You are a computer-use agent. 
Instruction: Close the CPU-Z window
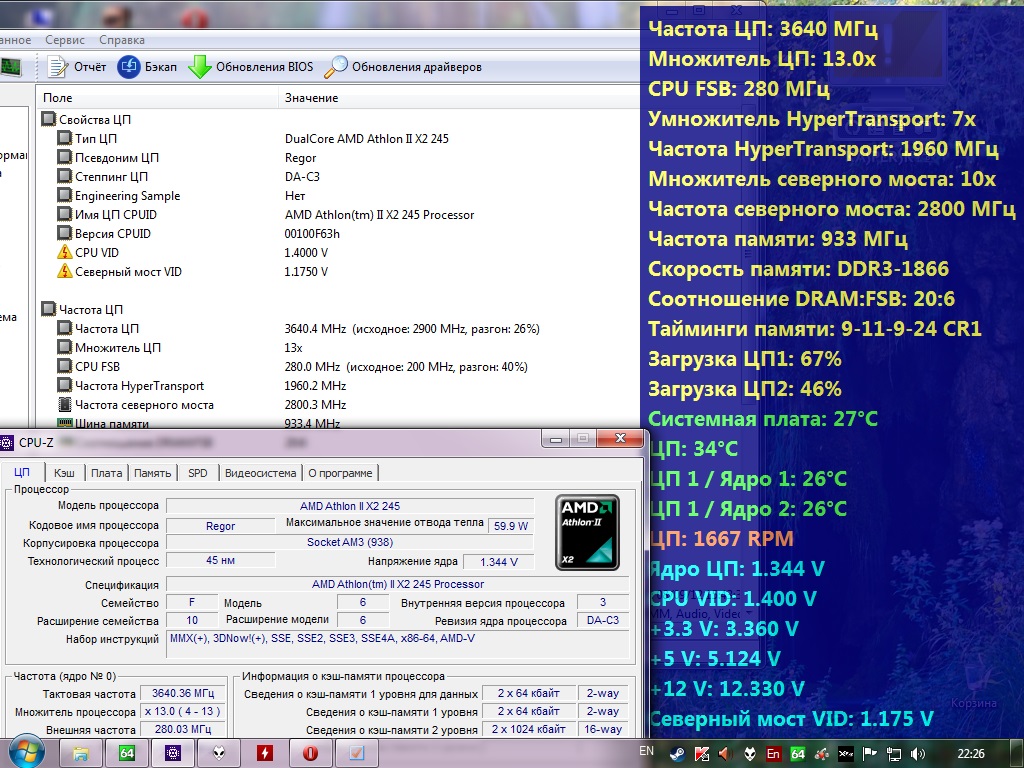click(620, 439)
